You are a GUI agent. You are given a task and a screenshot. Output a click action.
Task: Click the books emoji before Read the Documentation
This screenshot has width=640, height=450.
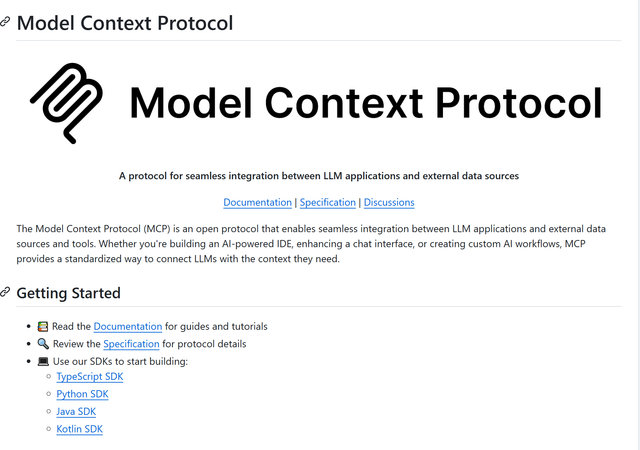click(x=43, y=326)
